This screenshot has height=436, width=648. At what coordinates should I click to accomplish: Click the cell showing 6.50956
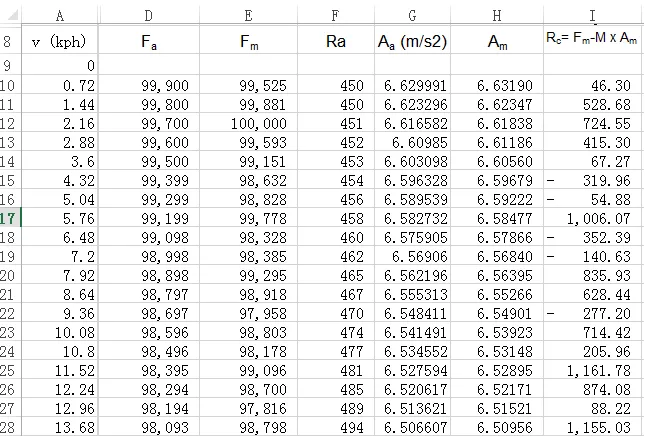(497, 427)
